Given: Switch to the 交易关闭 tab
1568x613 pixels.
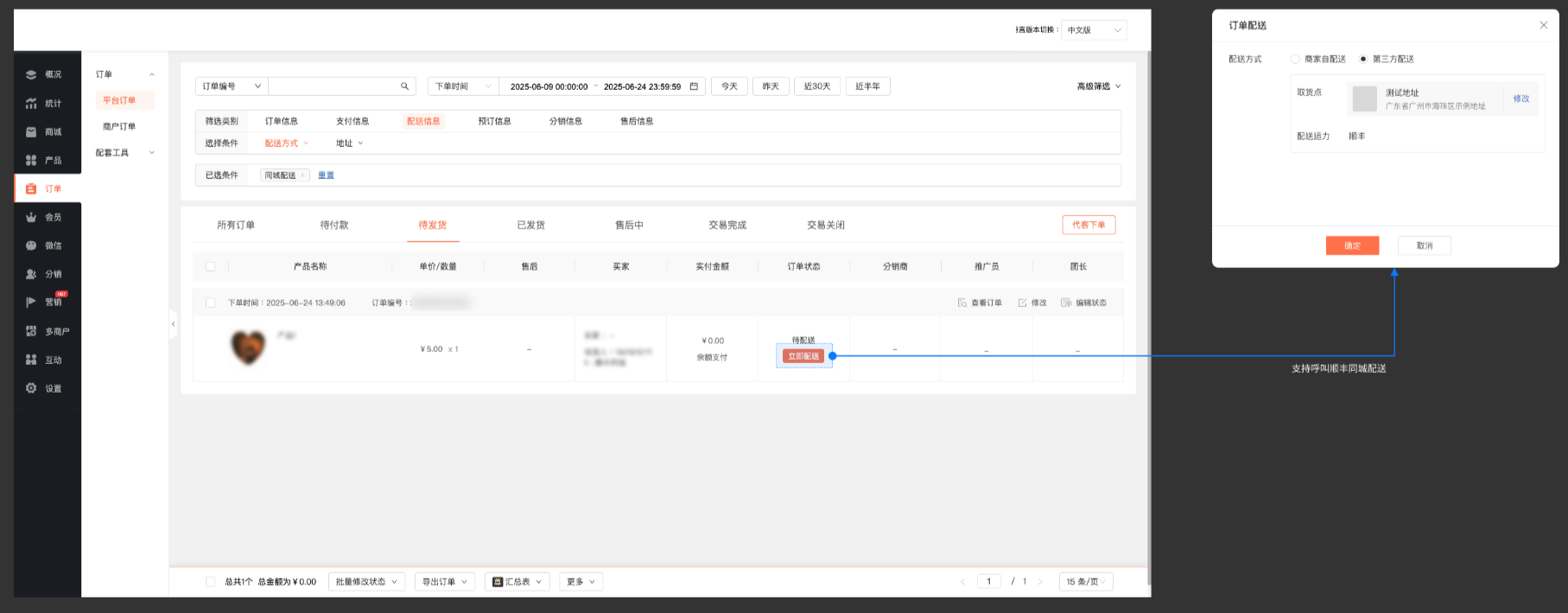Looking at the screenshot, I should pos(826,225).
